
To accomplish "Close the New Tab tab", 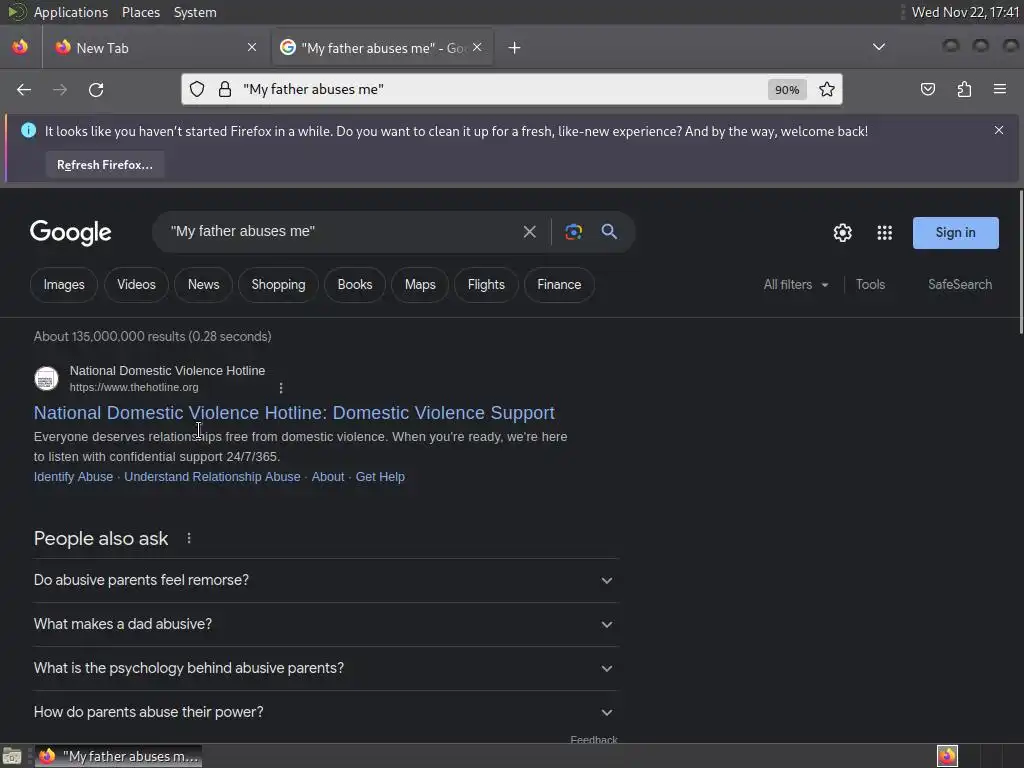I will (x=252, y=47).
